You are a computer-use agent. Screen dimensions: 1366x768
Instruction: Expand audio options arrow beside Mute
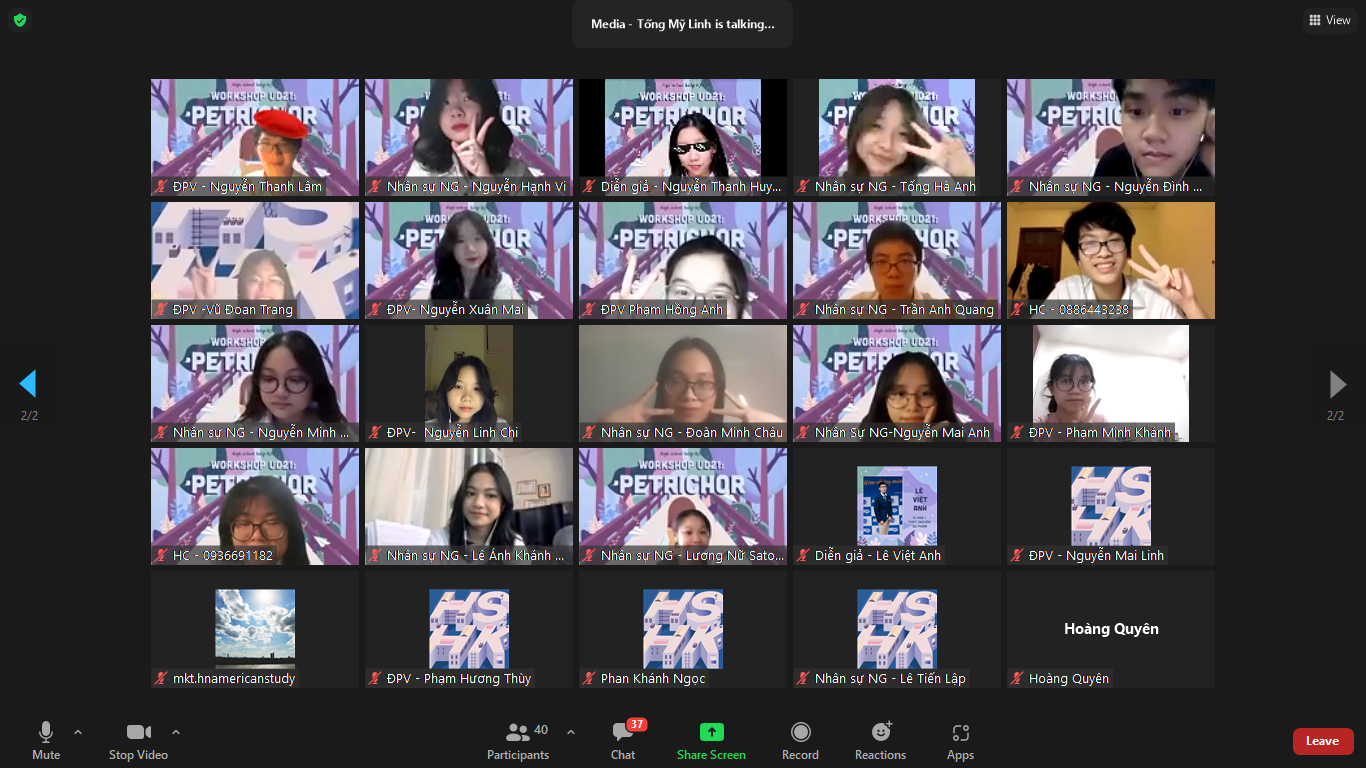coord(78,732)
